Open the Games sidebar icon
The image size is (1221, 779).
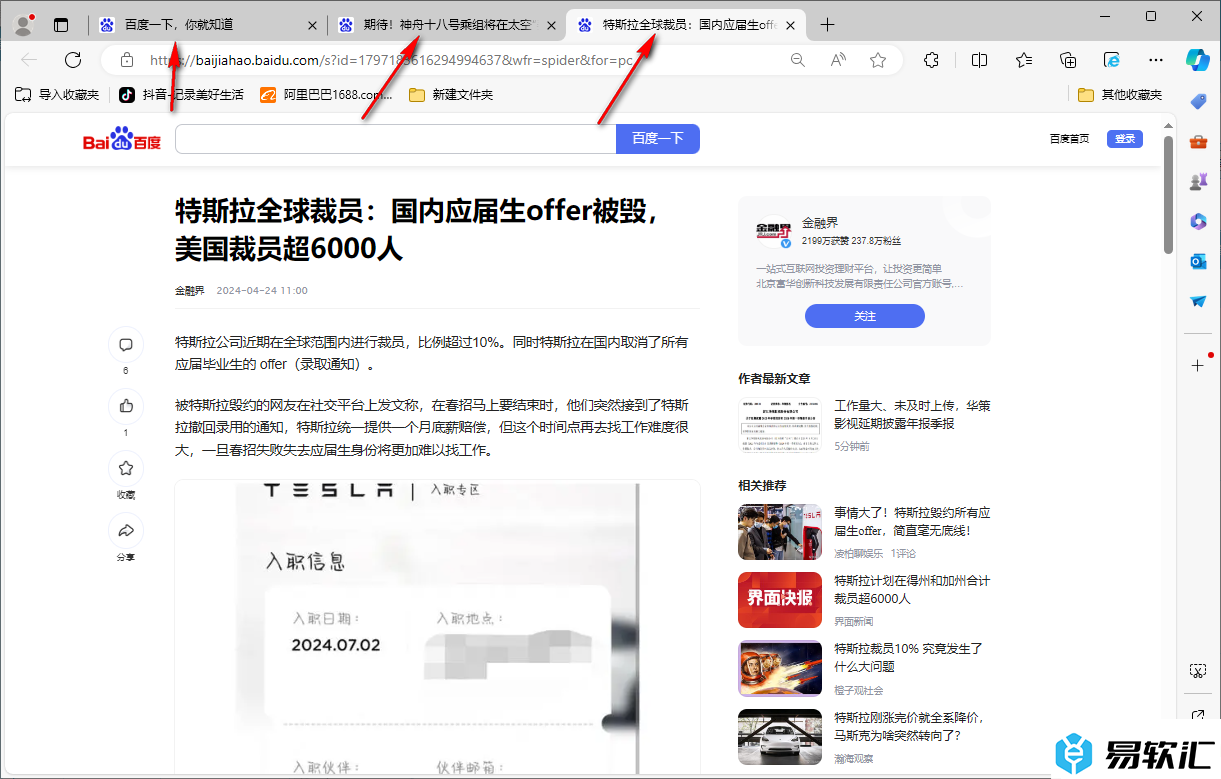(1198, 181)
